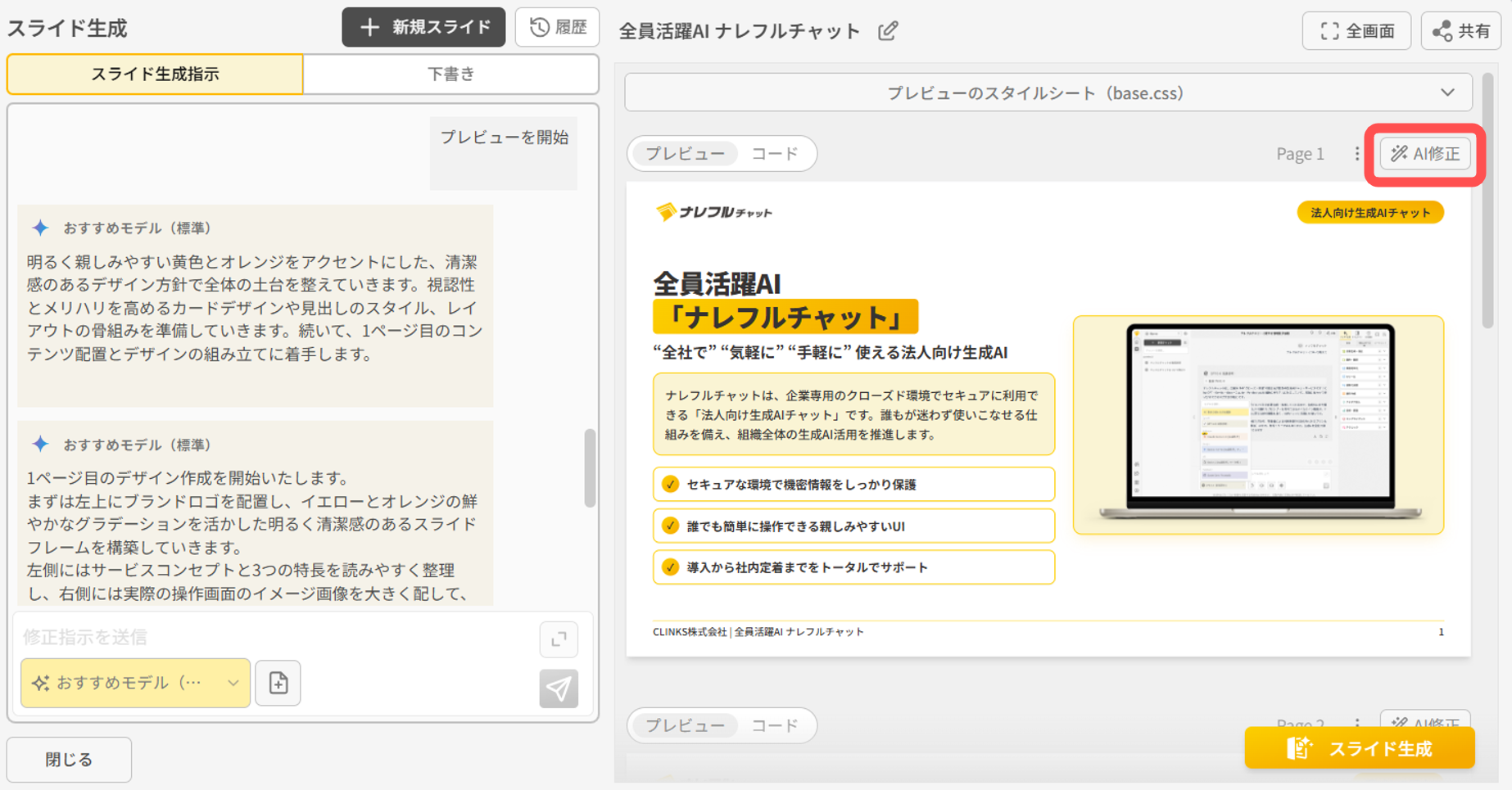1512x790 pixels.
Task: Click the magic wand icon on AI修正
Action: (1399, 153)
